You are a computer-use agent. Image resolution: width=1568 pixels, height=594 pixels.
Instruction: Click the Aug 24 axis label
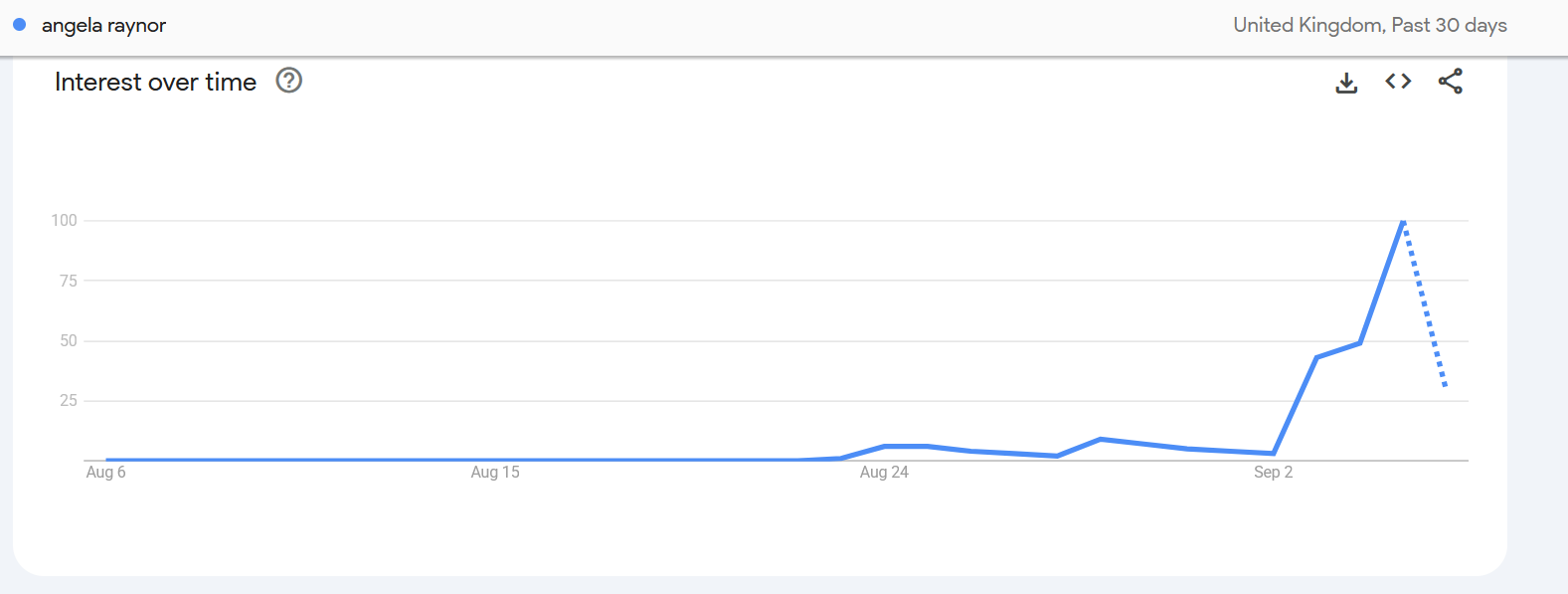point(884,473)
